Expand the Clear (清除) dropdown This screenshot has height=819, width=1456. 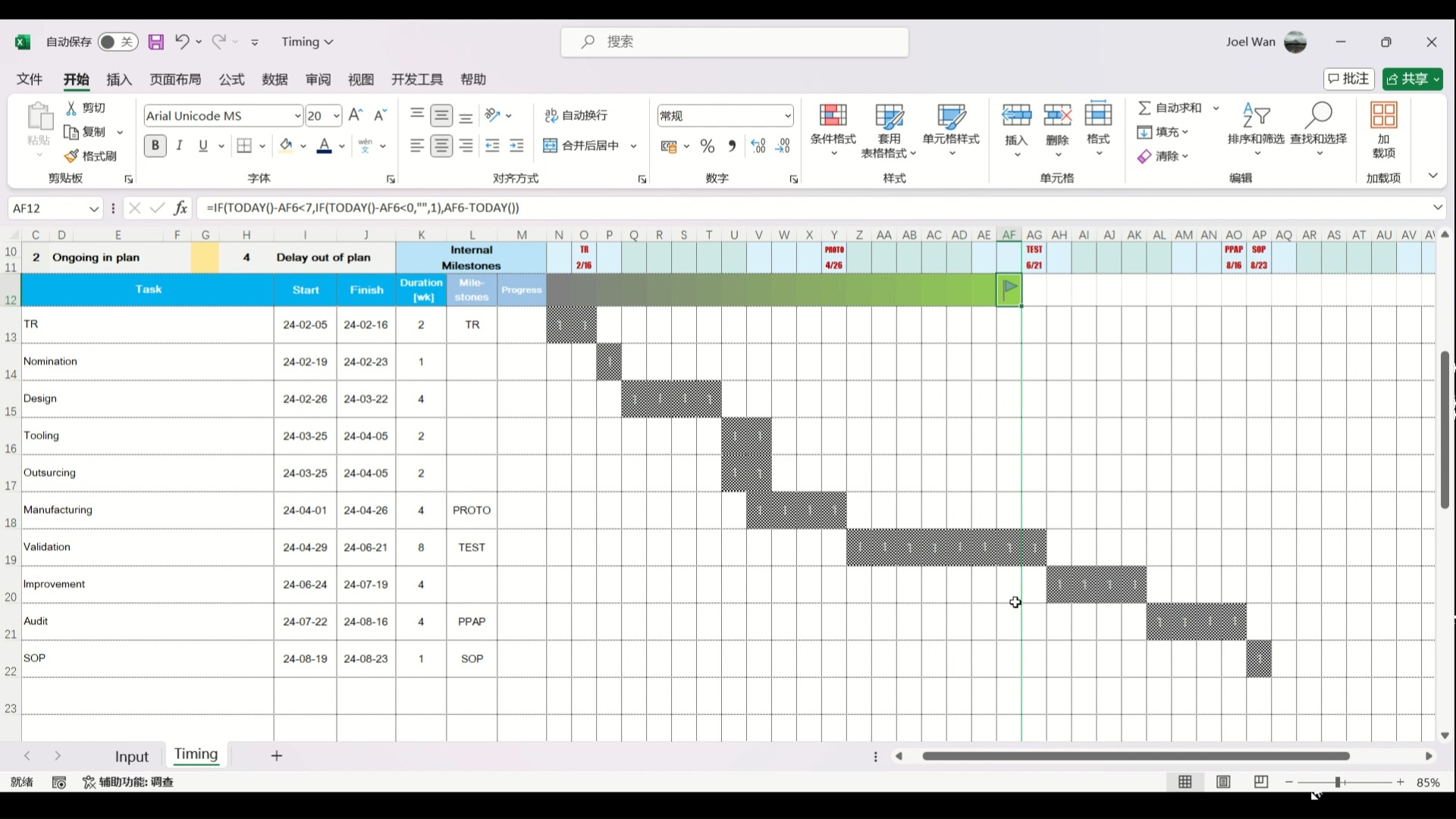click(x=1185, y=156)
